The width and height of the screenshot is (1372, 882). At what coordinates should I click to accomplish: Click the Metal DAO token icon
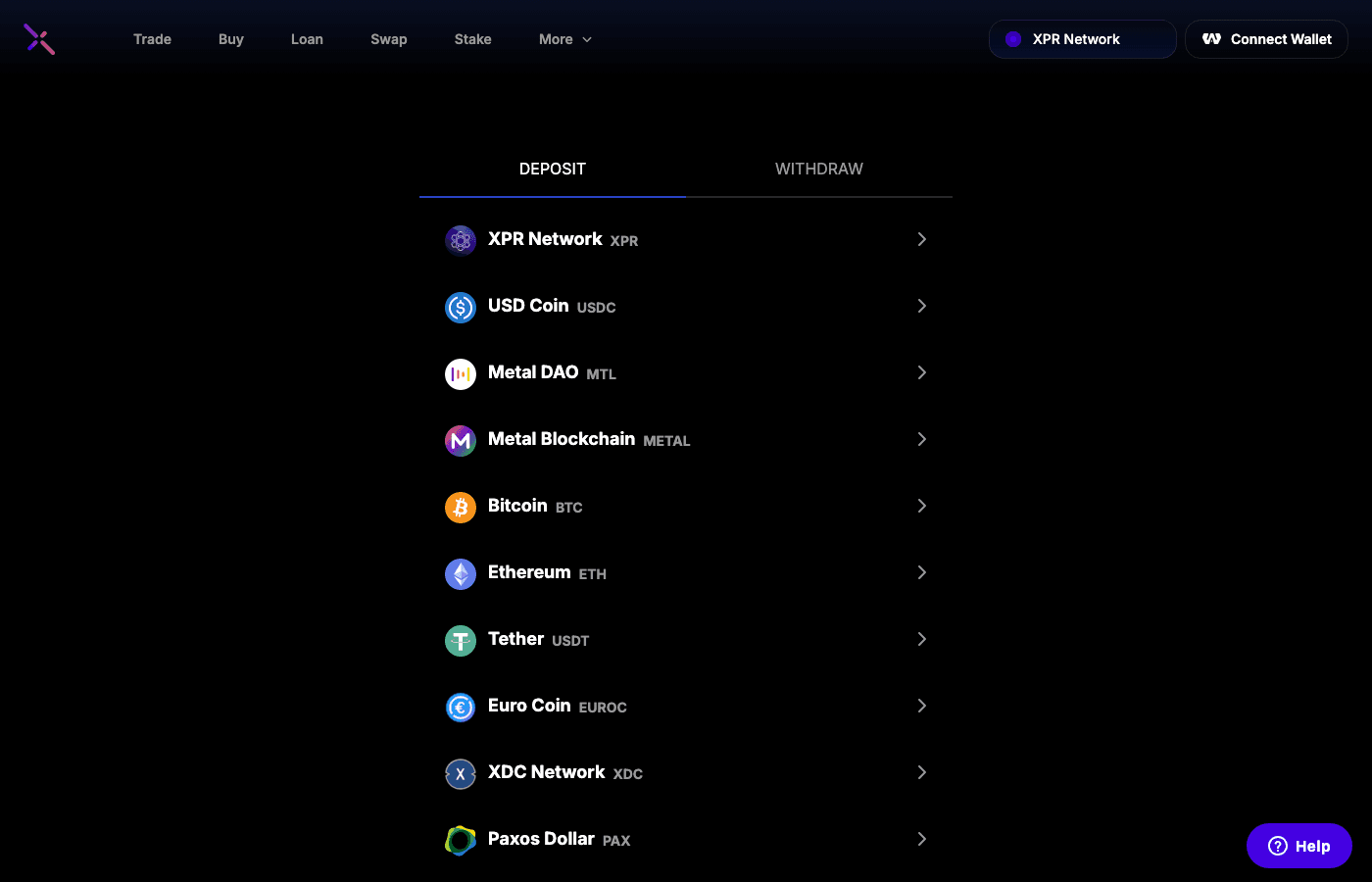point(461,373)
